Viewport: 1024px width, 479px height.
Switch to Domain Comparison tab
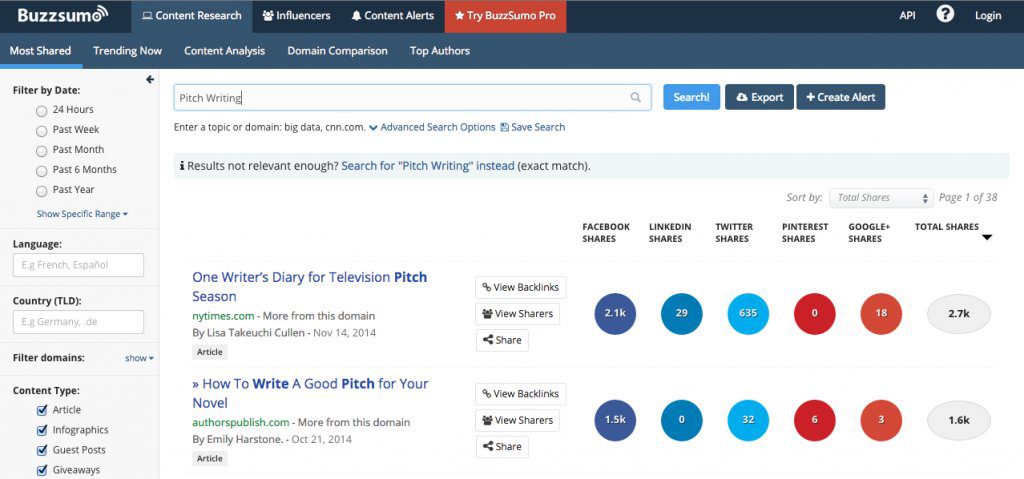coord(338,50)
